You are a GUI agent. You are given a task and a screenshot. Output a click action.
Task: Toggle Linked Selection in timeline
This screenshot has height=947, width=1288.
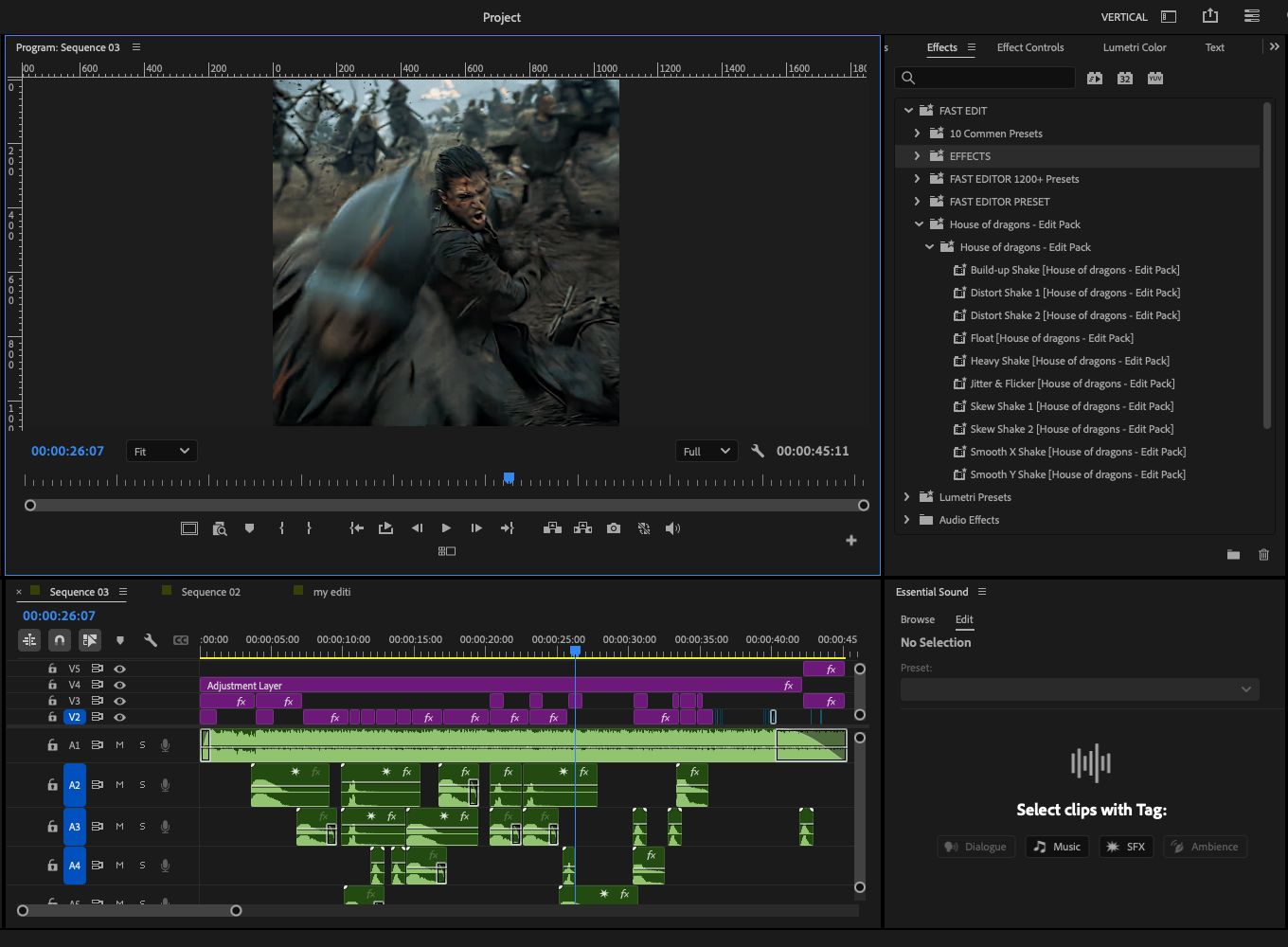(90, 640)
